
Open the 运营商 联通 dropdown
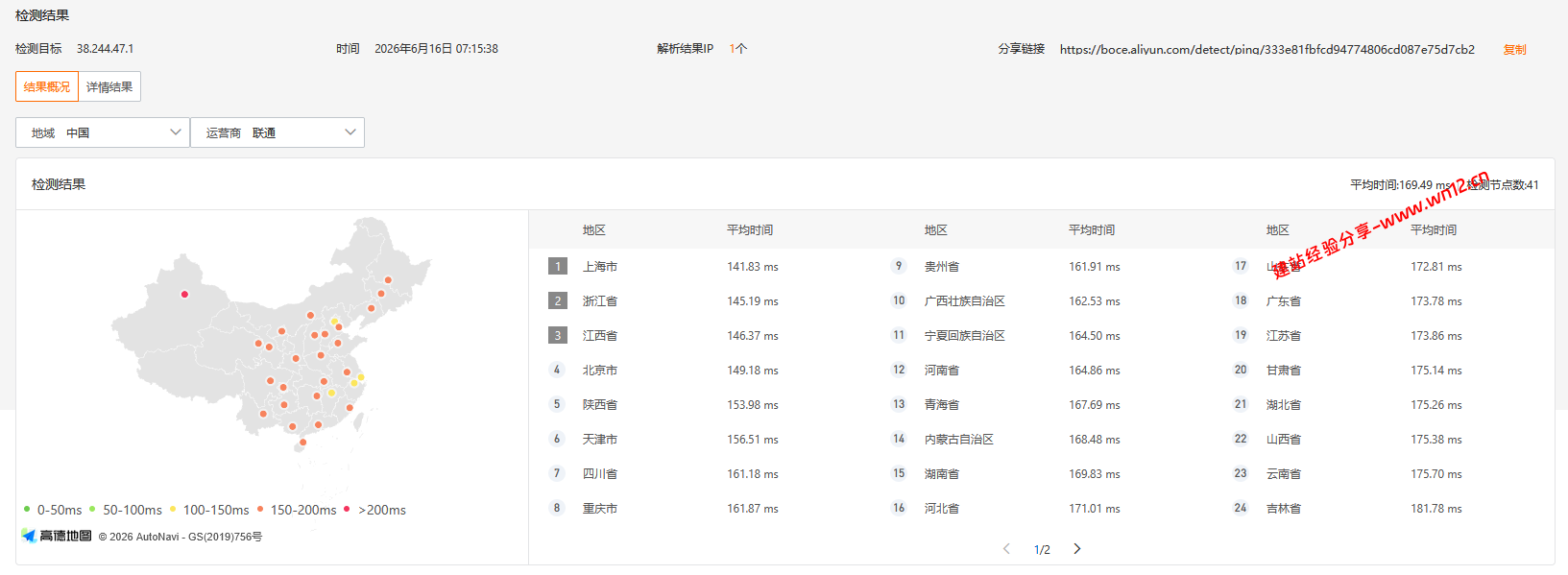tap(277, 132)
